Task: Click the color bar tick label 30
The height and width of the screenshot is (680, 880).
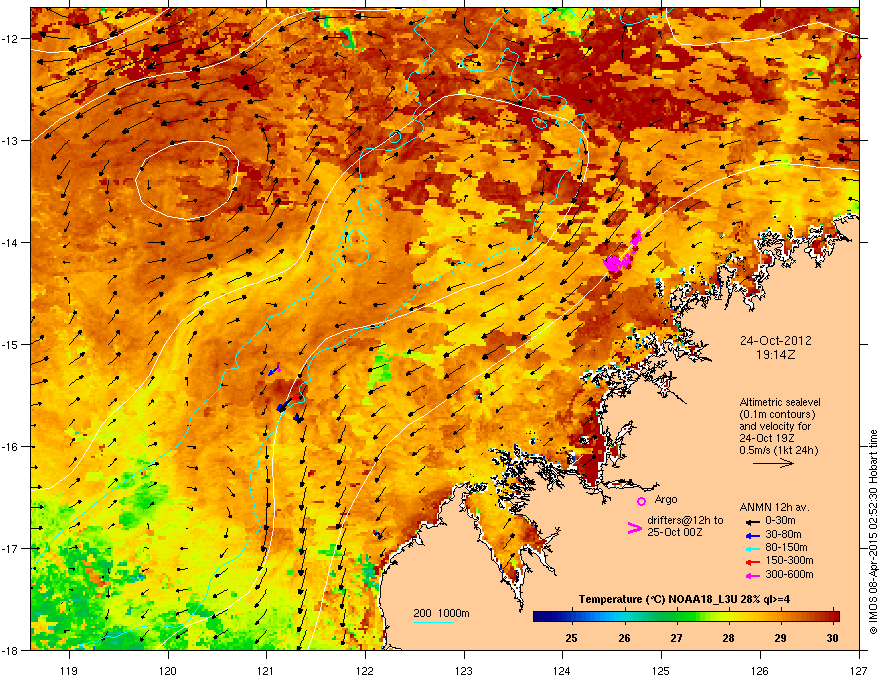Action: 832,638
